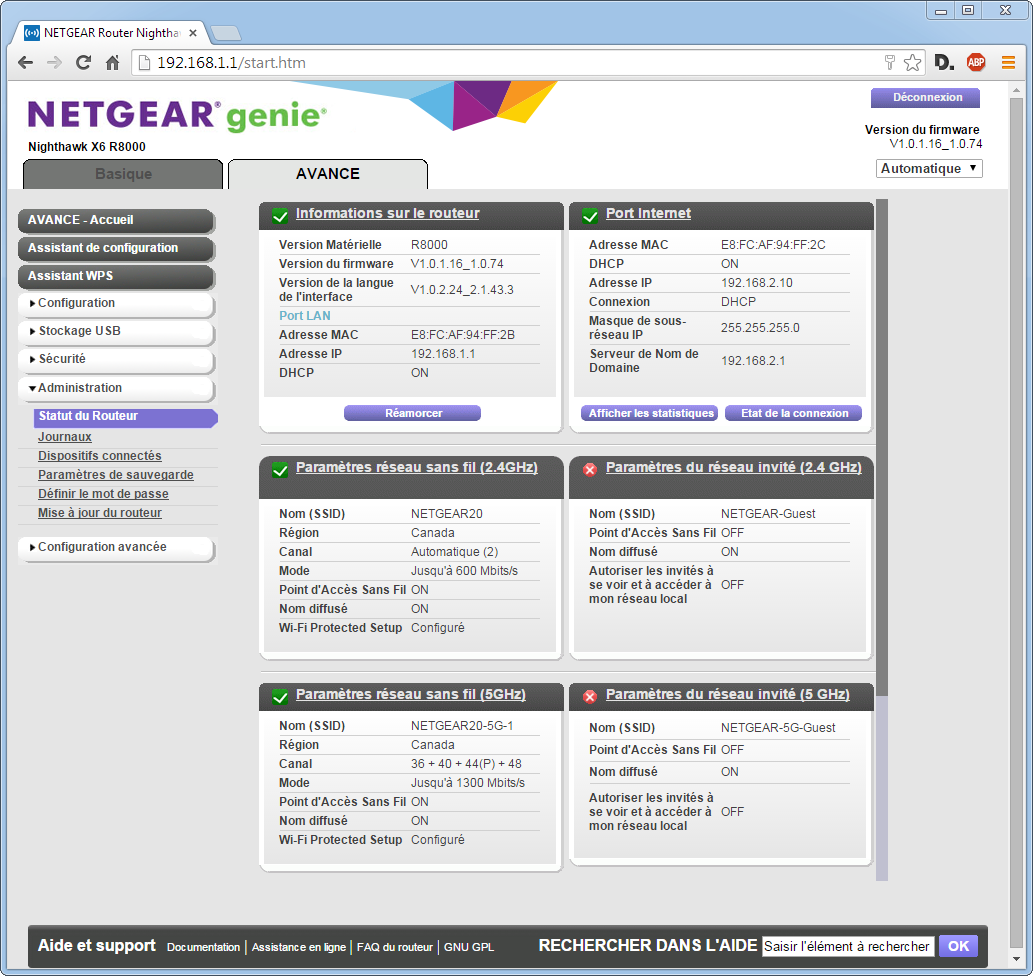The image size is (1033, 976).
Task: Expand the Stockage USB section
Action: (115, 331)
